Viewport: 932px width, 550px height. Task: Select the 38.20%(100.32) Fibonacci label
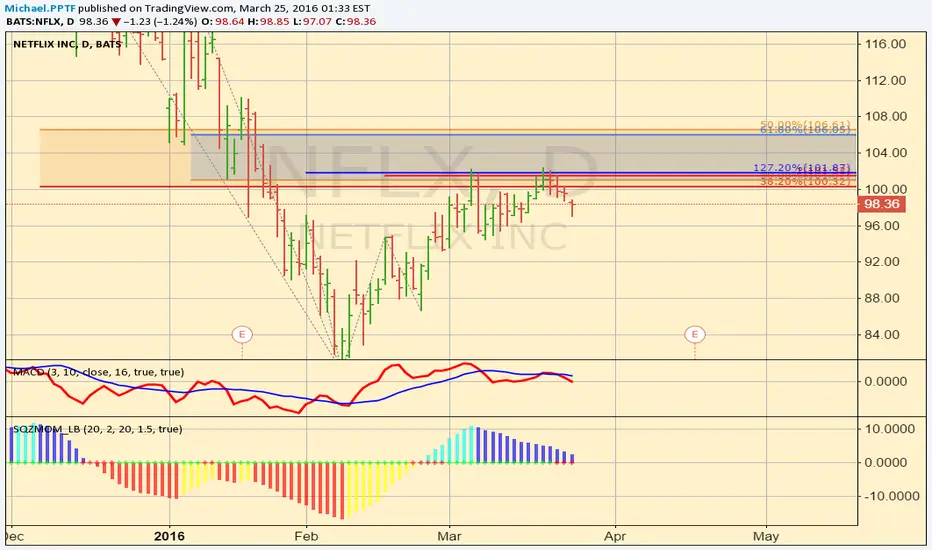coord(805,181)
